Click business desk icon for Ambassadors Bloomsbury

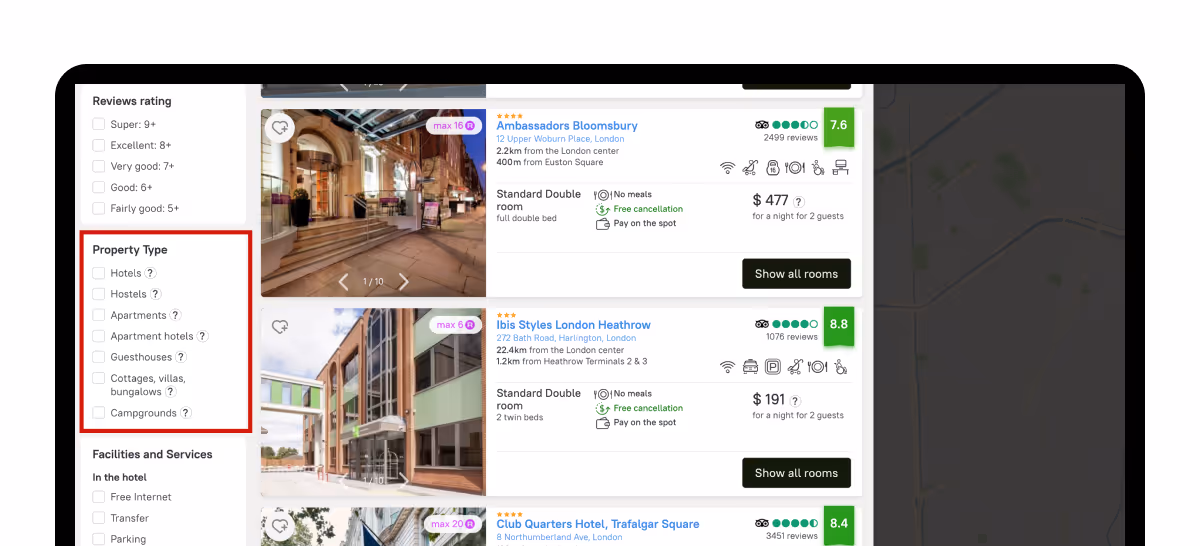point(841,168)
